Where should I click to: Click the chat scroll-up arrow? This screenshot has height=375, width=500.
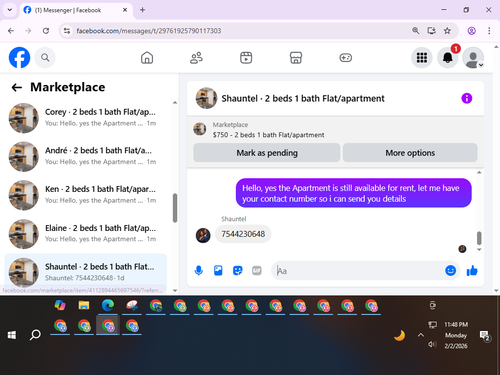479,172
